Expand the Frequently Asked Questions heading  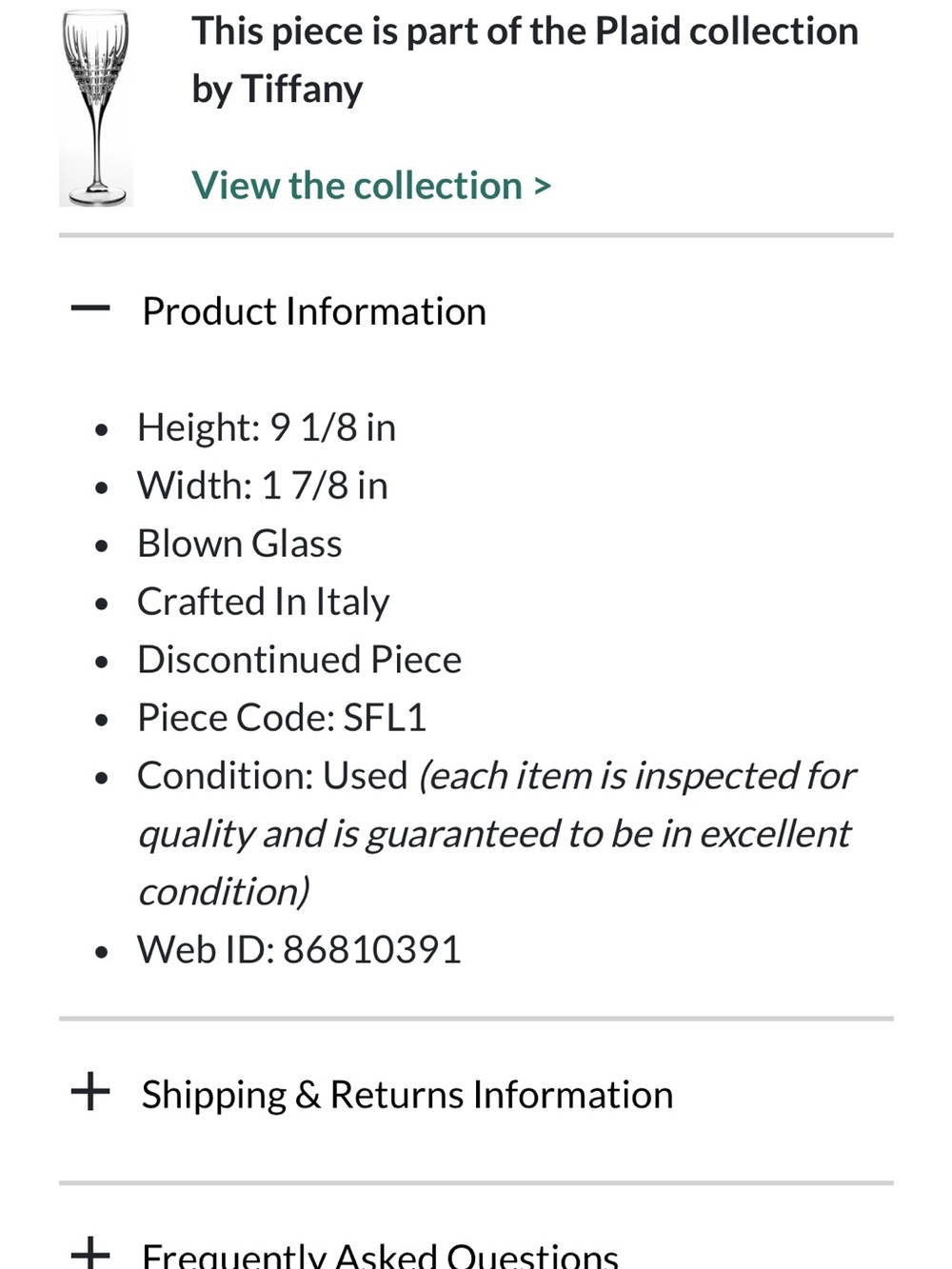[380, 1255]
